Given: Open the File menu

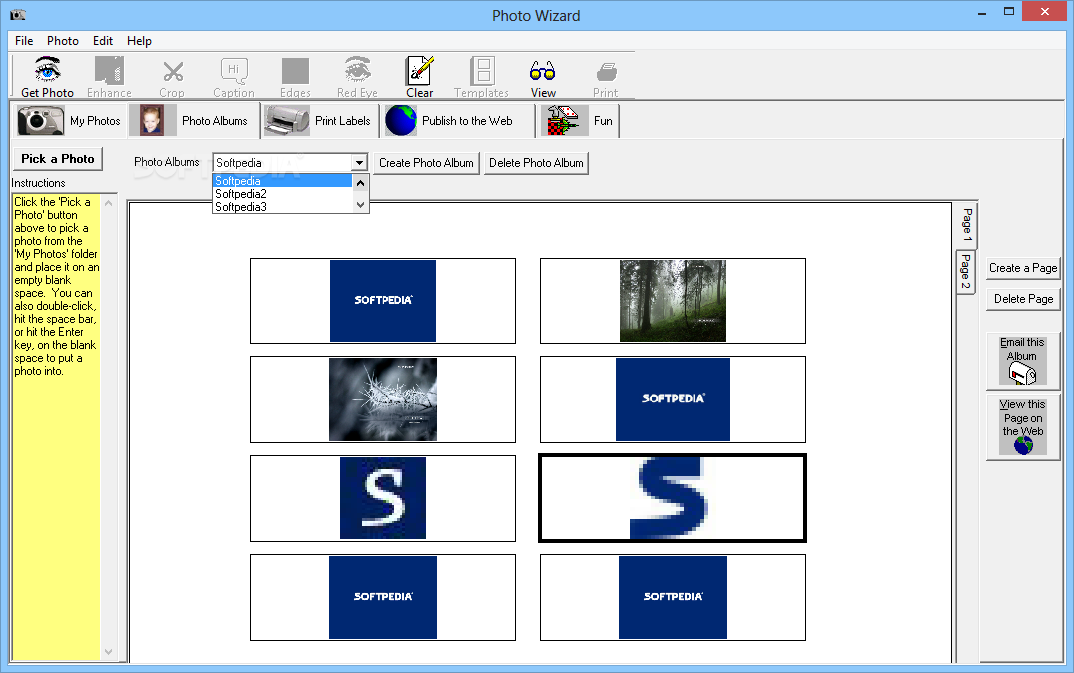Looking at the screenshot, I should 24,41.
